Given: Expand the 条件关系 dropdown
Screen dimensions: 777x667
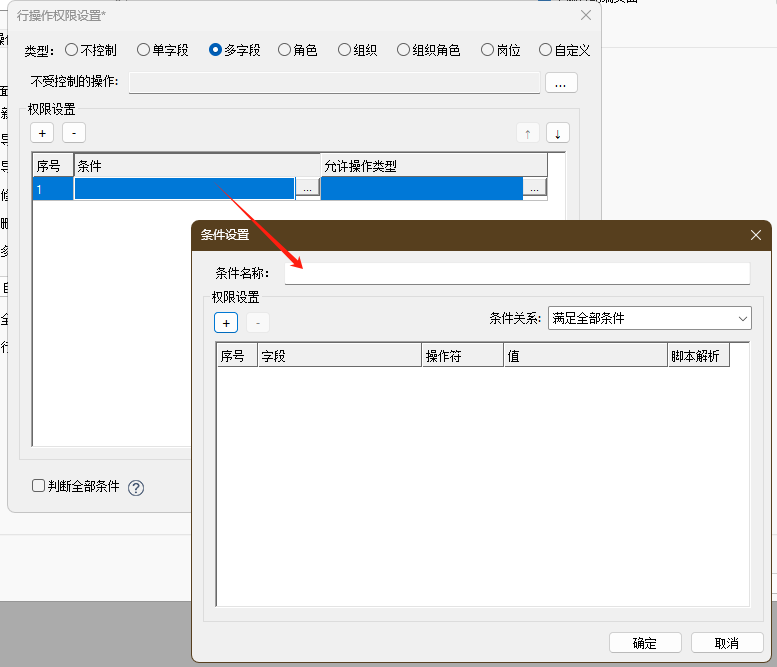Looking at the screenshot, I should [649, 318].
